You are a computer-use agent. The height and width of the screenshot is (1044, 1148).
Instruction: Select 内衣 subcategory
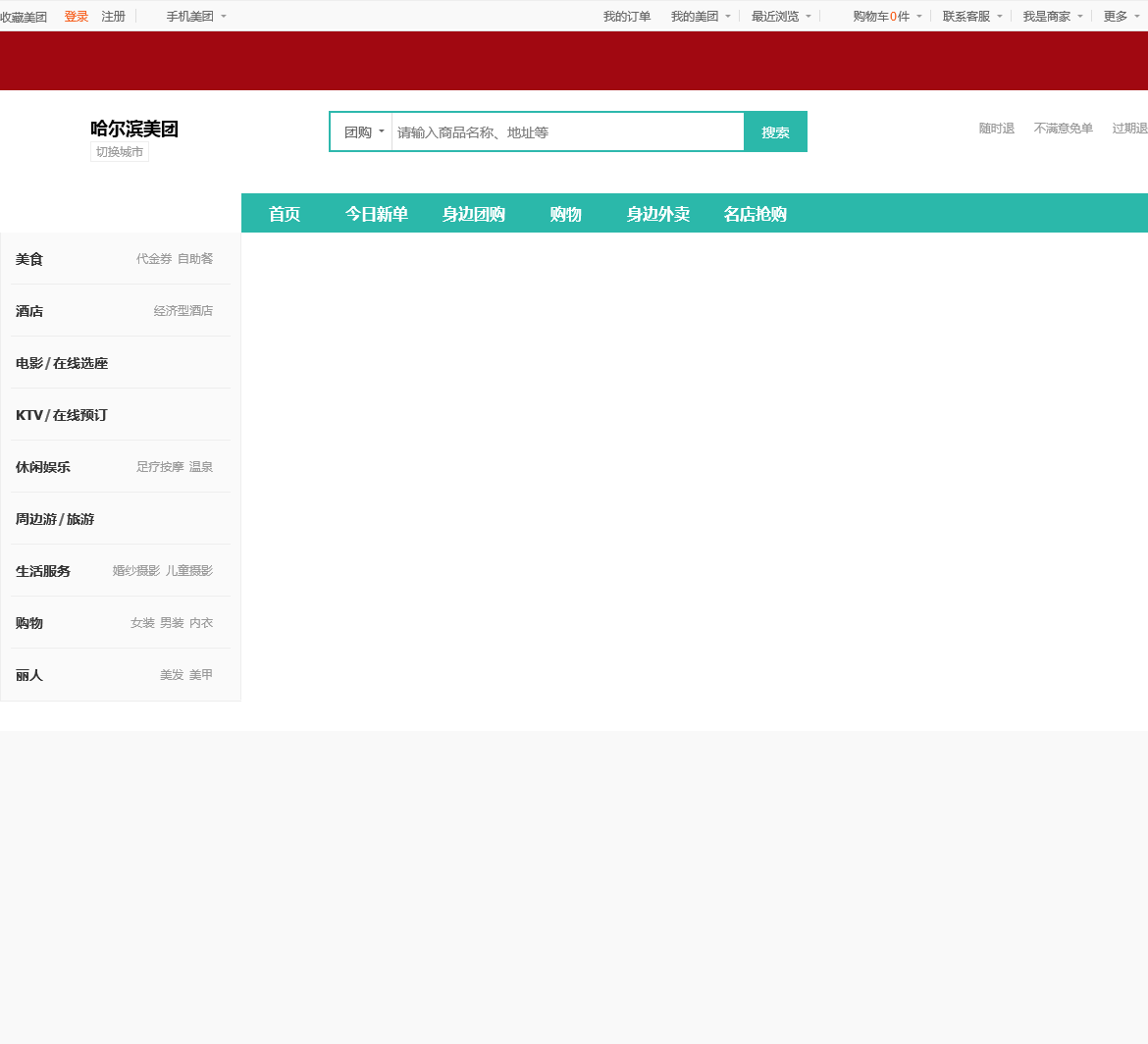[200, 622]
